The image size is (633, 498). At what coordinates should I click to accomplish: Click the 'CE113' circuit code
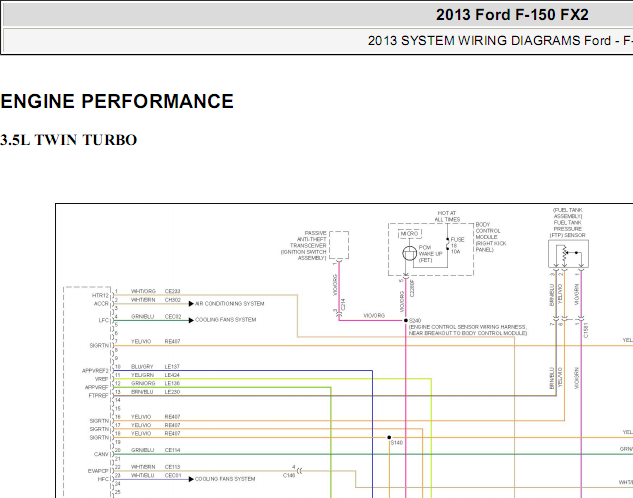(x=172, y=467)
